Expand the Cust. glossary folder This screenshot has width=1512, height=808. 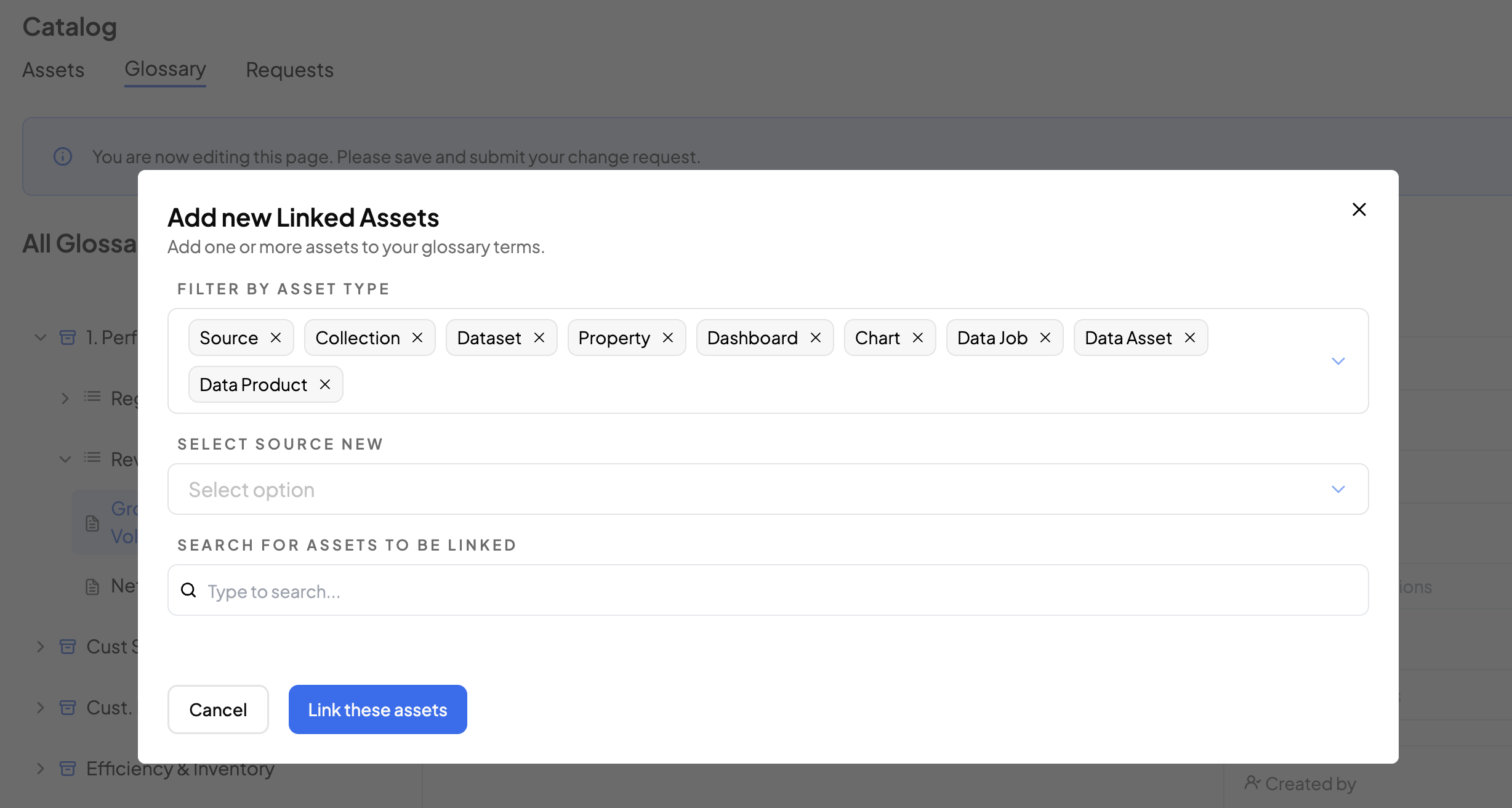[41, 708]
